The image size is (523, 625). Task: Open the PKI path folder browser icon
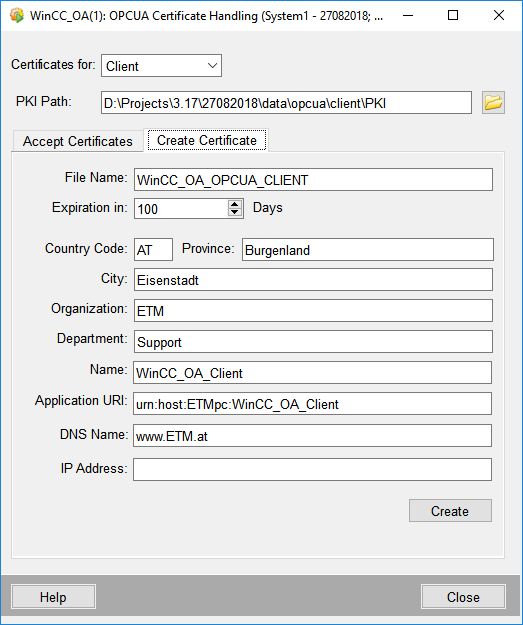(493, 103)
